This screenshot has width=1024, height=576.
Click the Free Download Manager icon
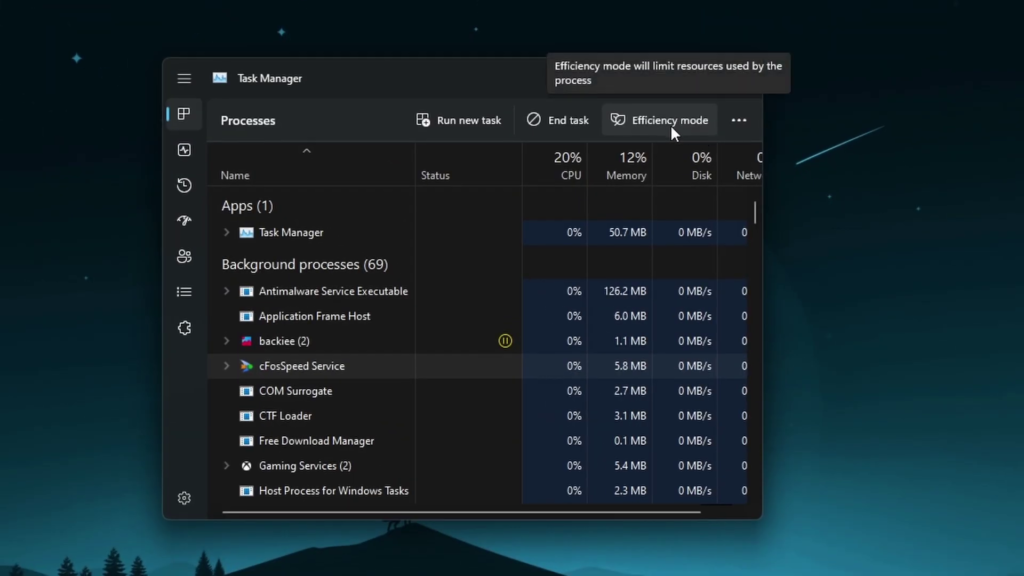coord(246,441)
